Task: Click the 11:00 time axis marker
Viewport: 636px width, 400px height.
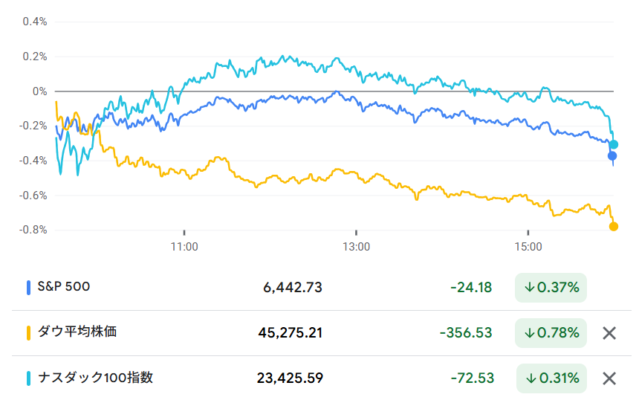Action: 184,247
